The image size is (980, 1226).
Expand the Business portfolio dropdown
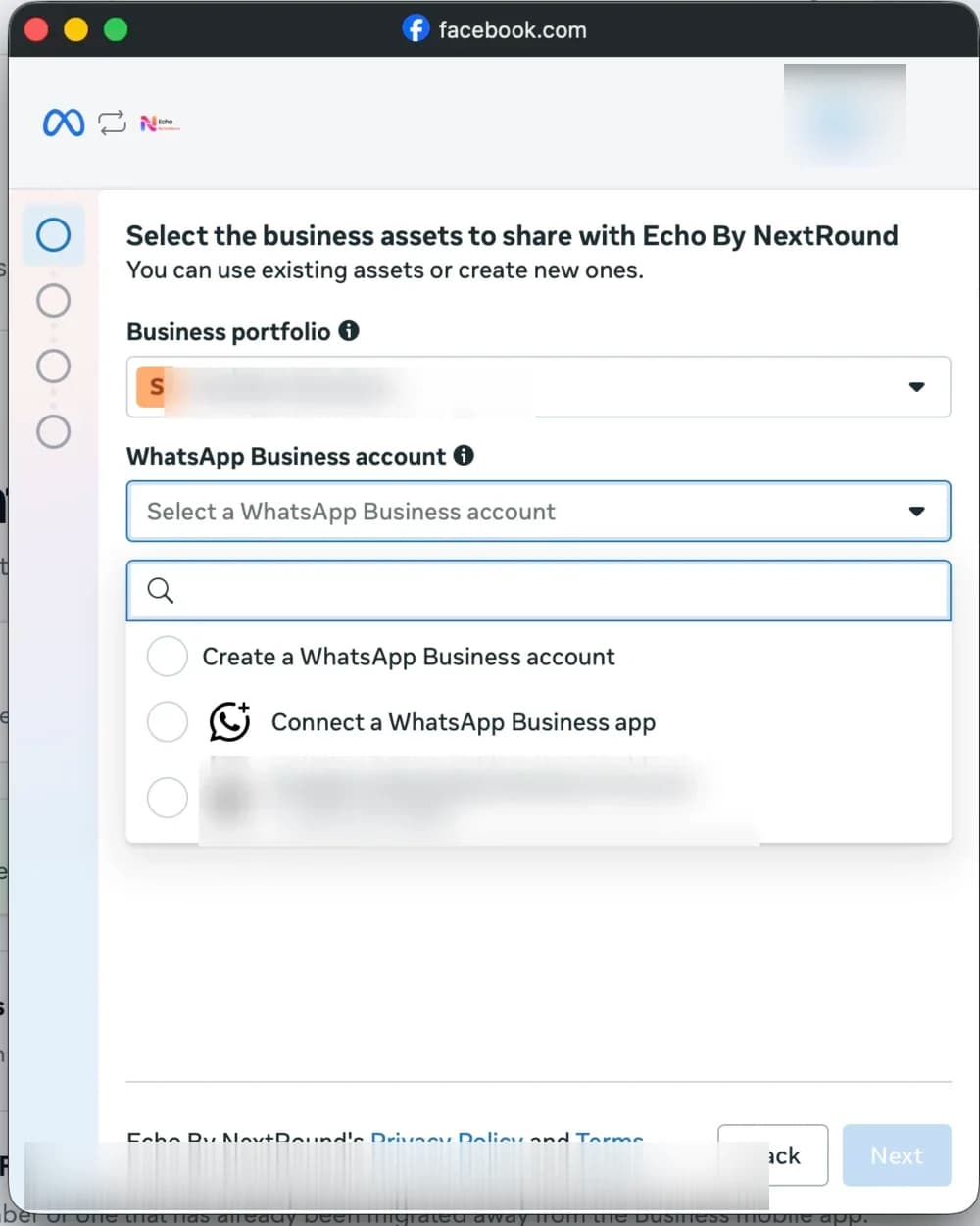[x=538, y=387]
